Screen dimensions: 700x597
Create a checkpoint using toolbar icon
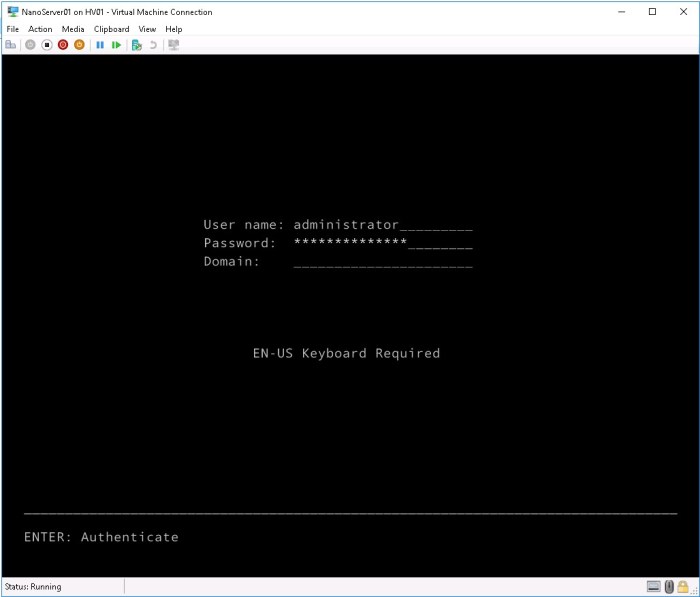pos(137,45)
